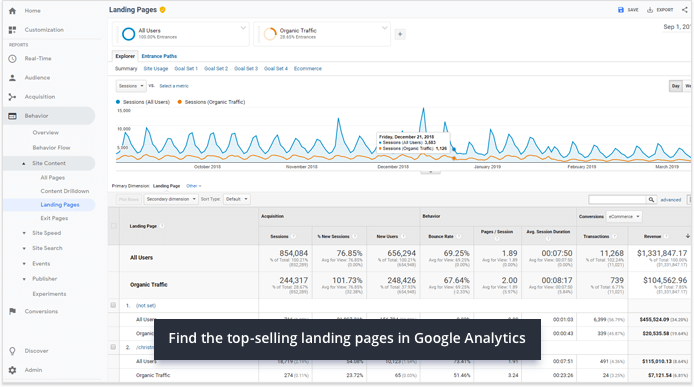Open the Customization grid icon
Image resolution: width=694 pixels, height=387 pixels.
point(12,30)
